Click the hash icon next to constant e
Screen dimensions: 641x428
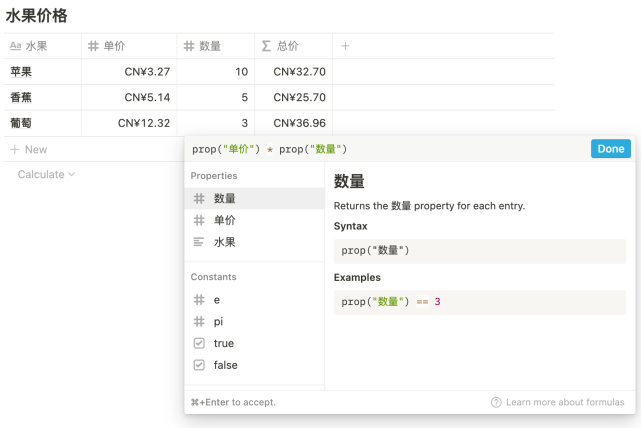click(199, 300)
